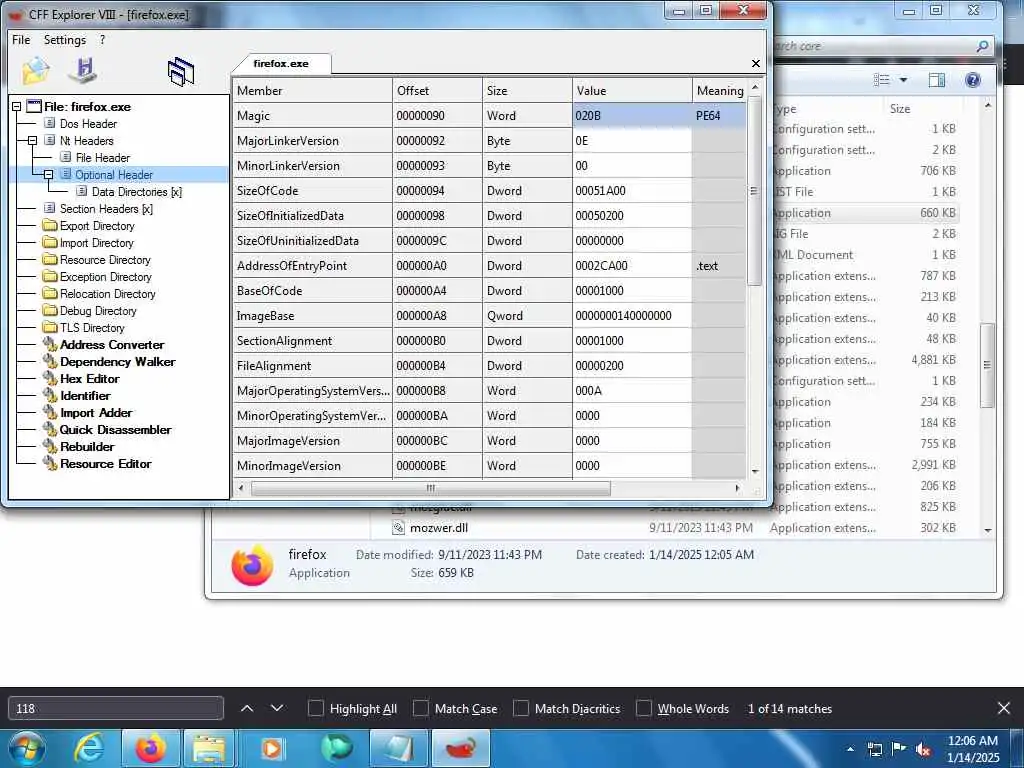Open Windows Media Player from taskbar
Viewport: 1024px width, 768px height.
271,748
